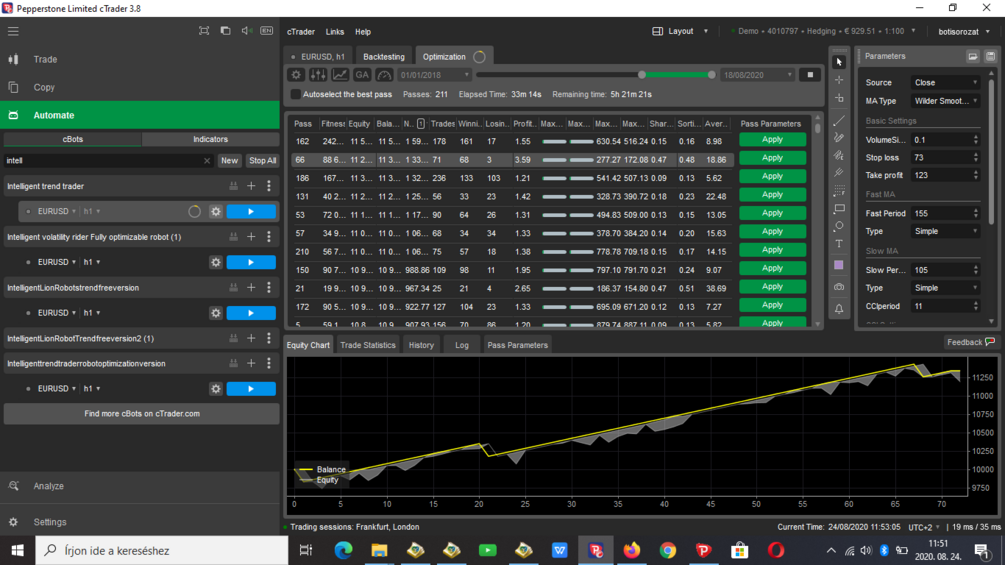
Task: Open optimization settings gear in toolbar
Action: click(295, 75)
